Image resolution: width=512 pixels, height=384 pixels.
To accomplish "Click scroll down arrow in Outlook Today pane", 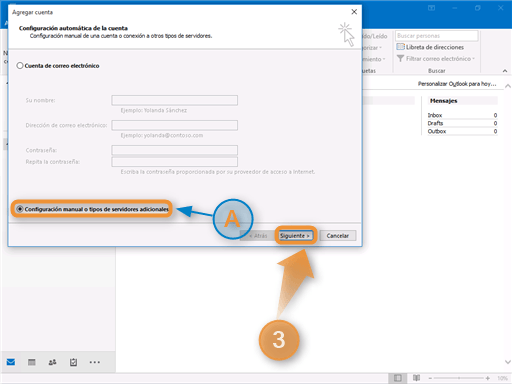I will click(508, 362).
